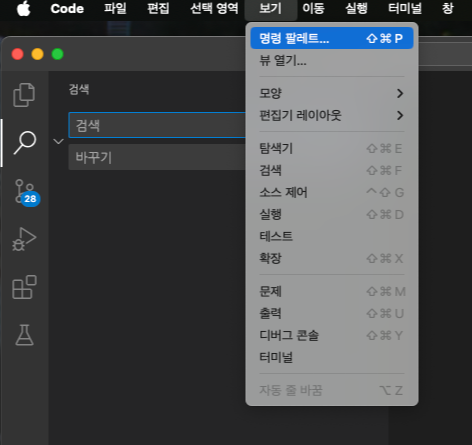Screen dimensions: 472x445
Task: Click the red close window button
Action: 17,54
